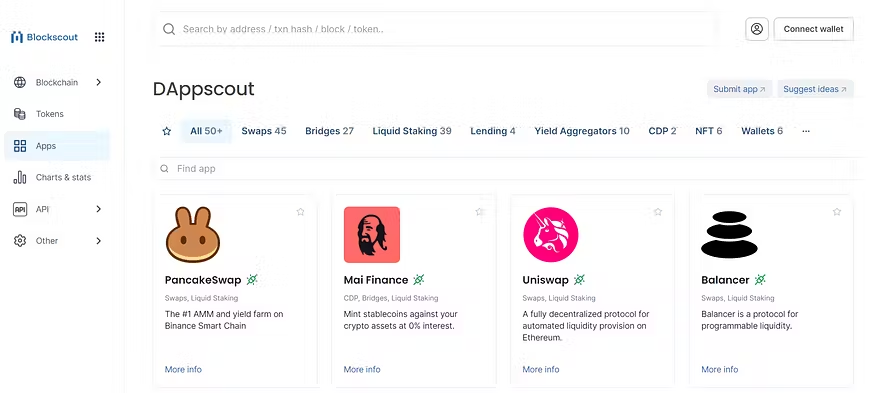This screenshot has height=393, width=875.
Task: Show more categories via ellipsis
Action: (806, 131)
